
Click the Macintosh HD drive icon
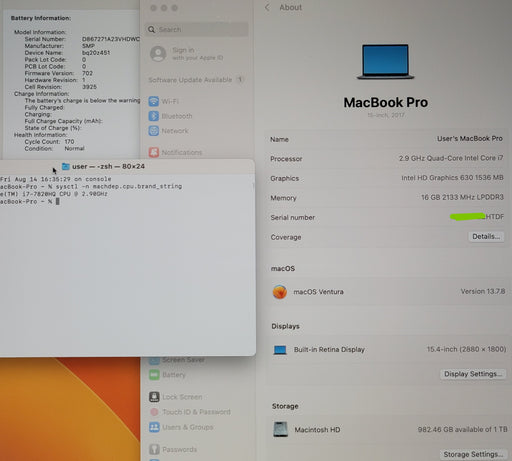tap(280, 429)
